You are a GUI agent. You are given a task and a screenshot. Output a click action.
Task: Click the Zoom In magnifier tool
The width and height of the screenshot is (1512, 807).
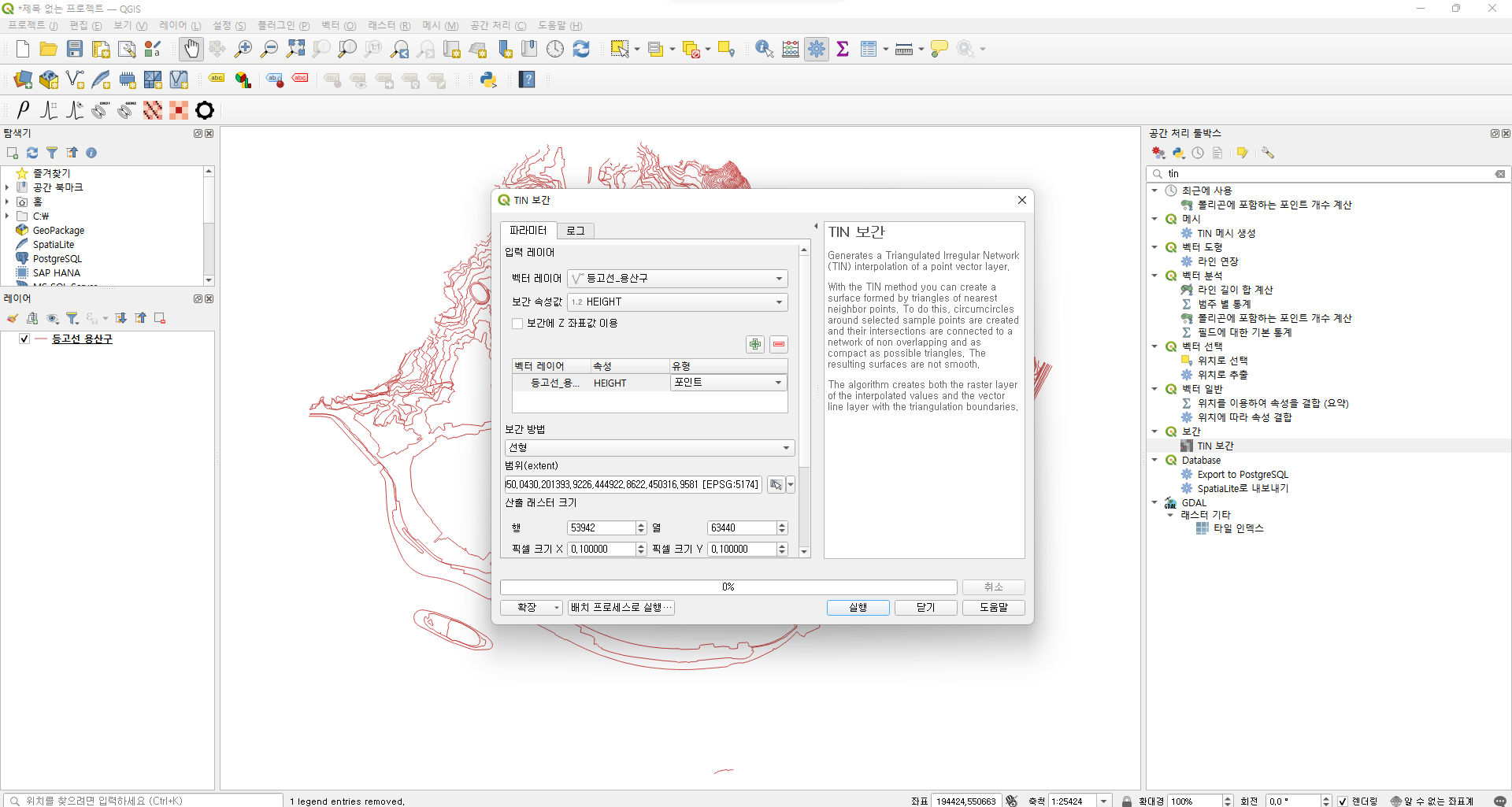pyautogui.click(x=243, y=49)
